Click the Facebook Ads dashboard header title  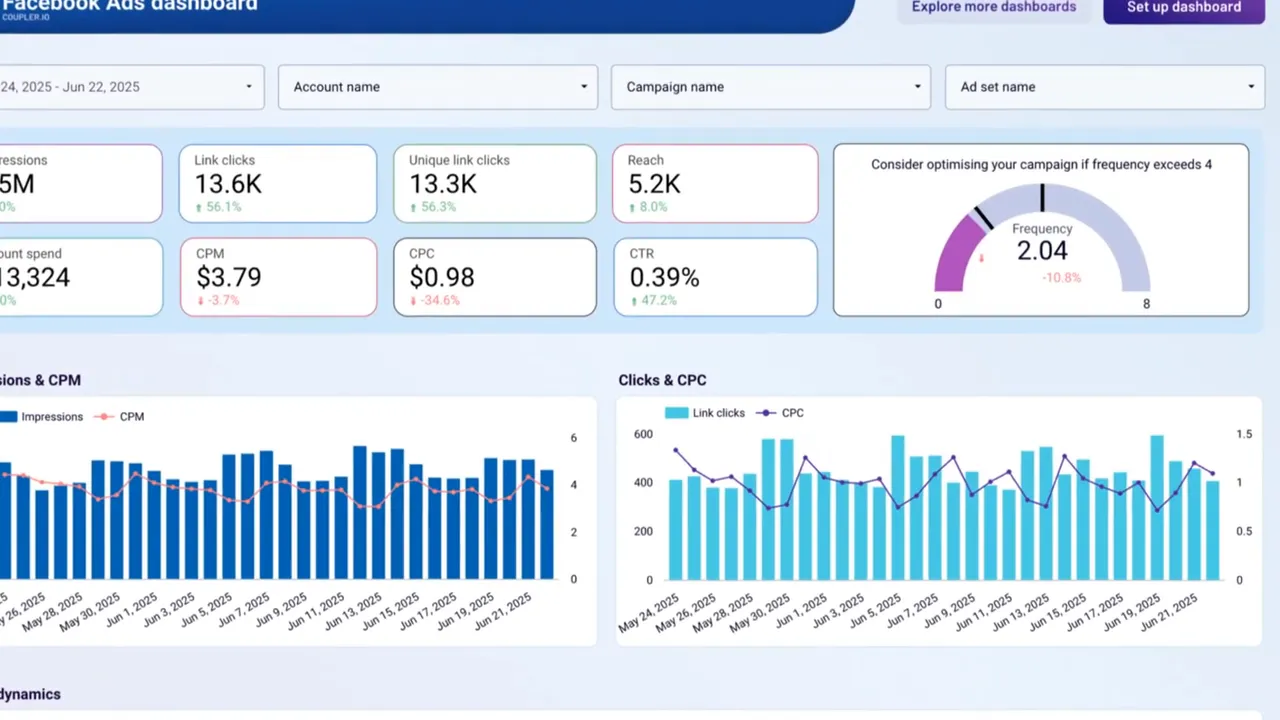tap(128, 6)
